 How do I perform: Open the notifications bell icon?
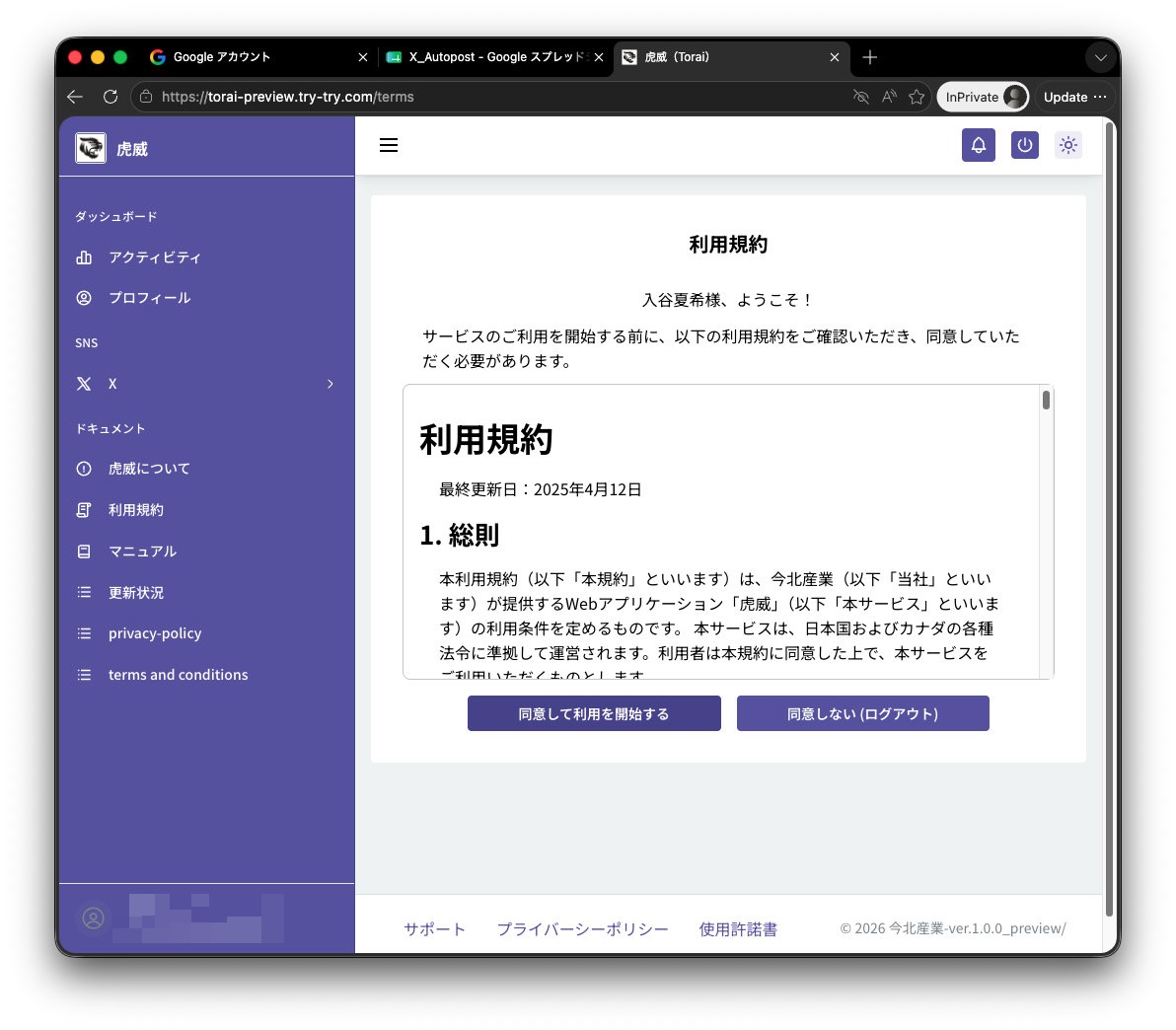coord(978,145)
